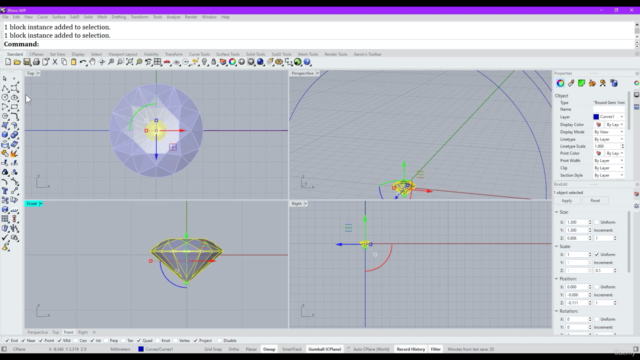This screenshot has width=640, height=360.
Task: Toggle Gumball (CPlane) in status bar
Action: (325, 349)
